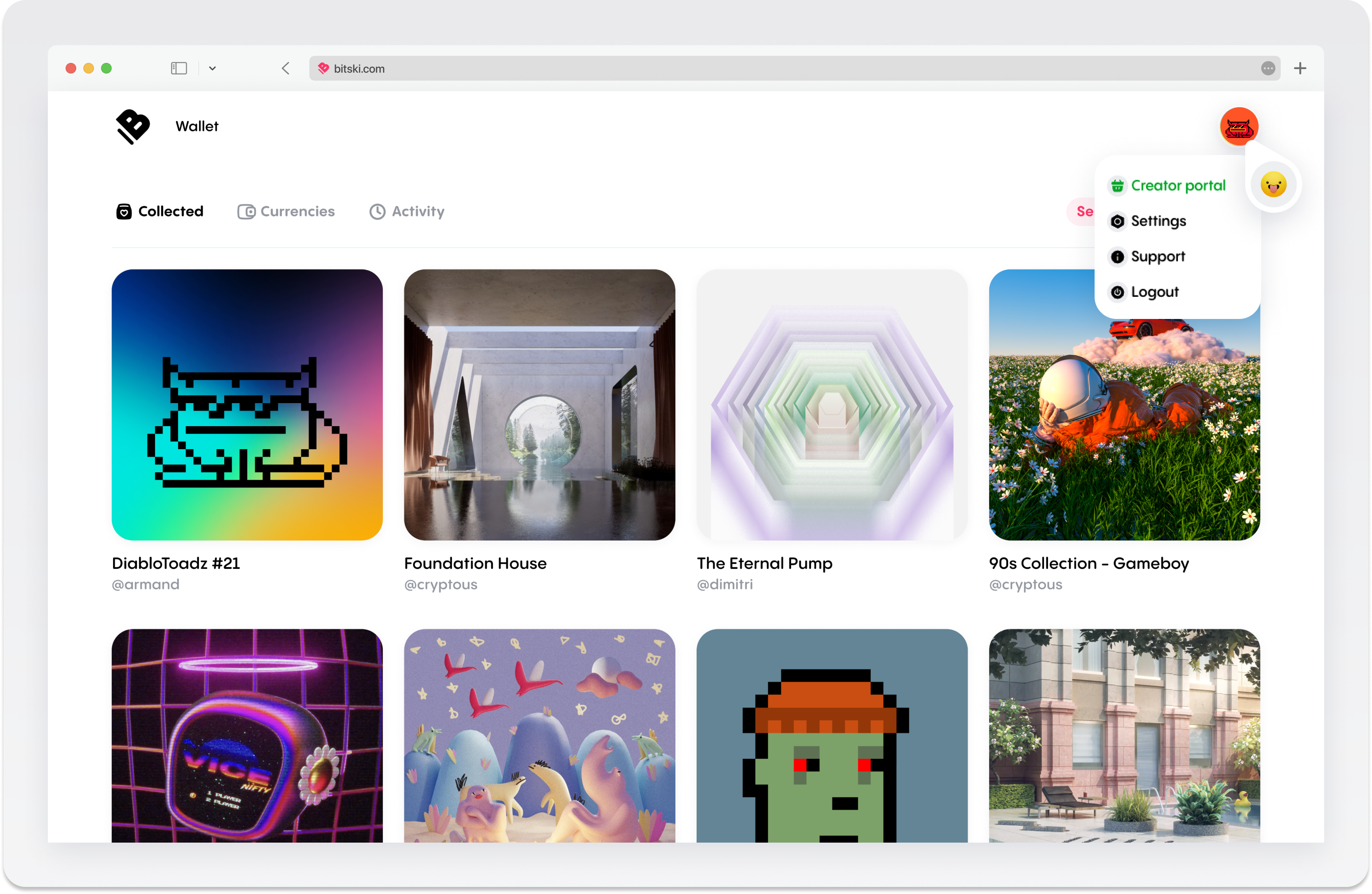Click the Bitski favicon in address bar
The image size is (1372, 894).
click(324, 68)
